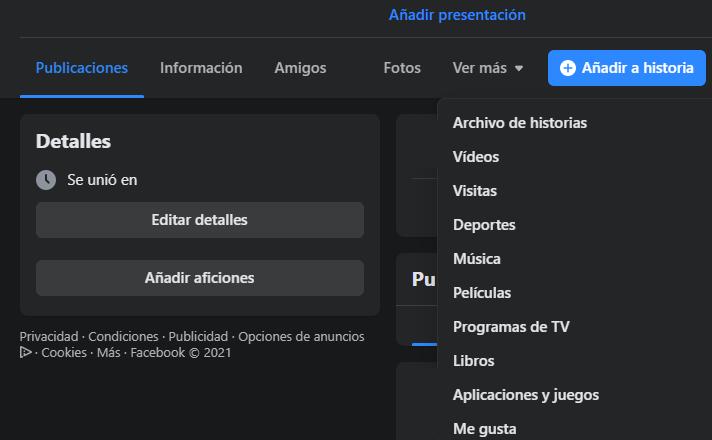Screen dimensions: 712x440
Task: Pick Música in the Ver más menu
Action: tap(477, 259)
